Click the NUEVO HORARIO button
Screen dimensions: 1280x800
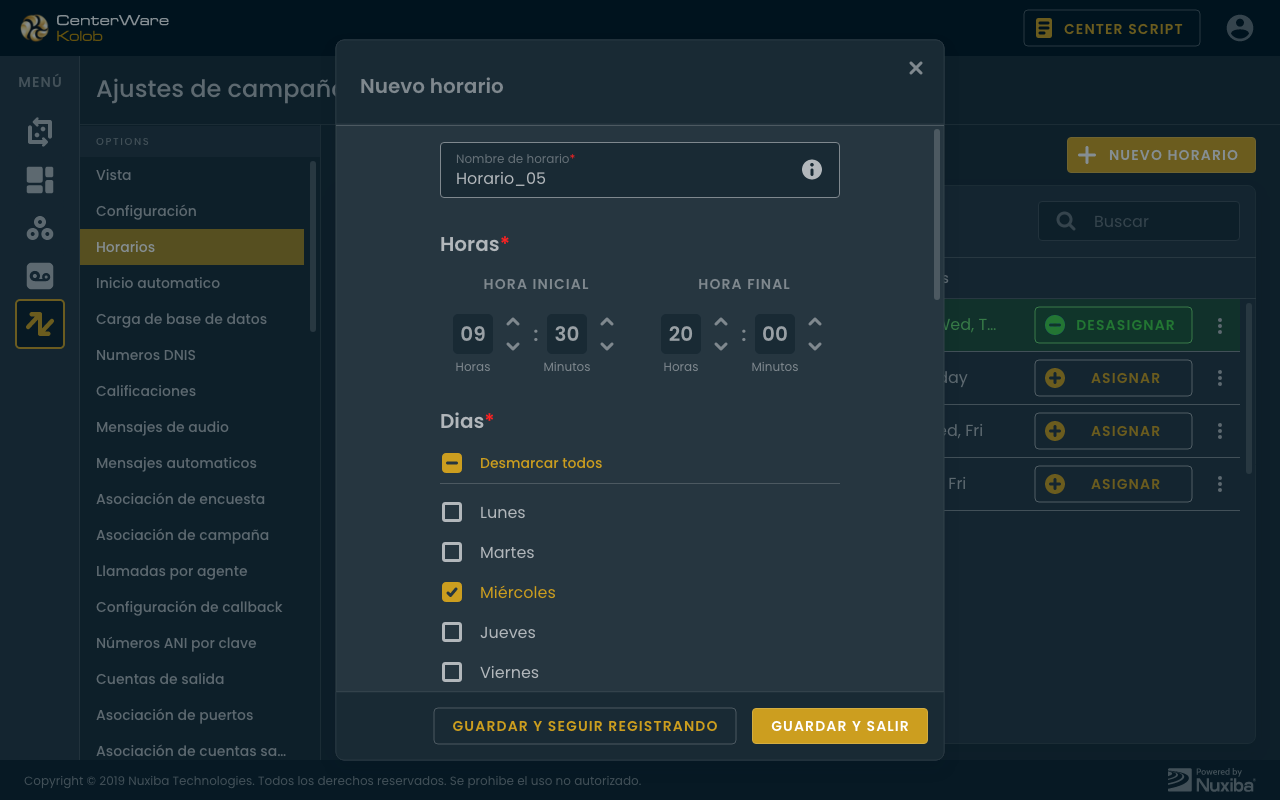[x=1161, y=155]
